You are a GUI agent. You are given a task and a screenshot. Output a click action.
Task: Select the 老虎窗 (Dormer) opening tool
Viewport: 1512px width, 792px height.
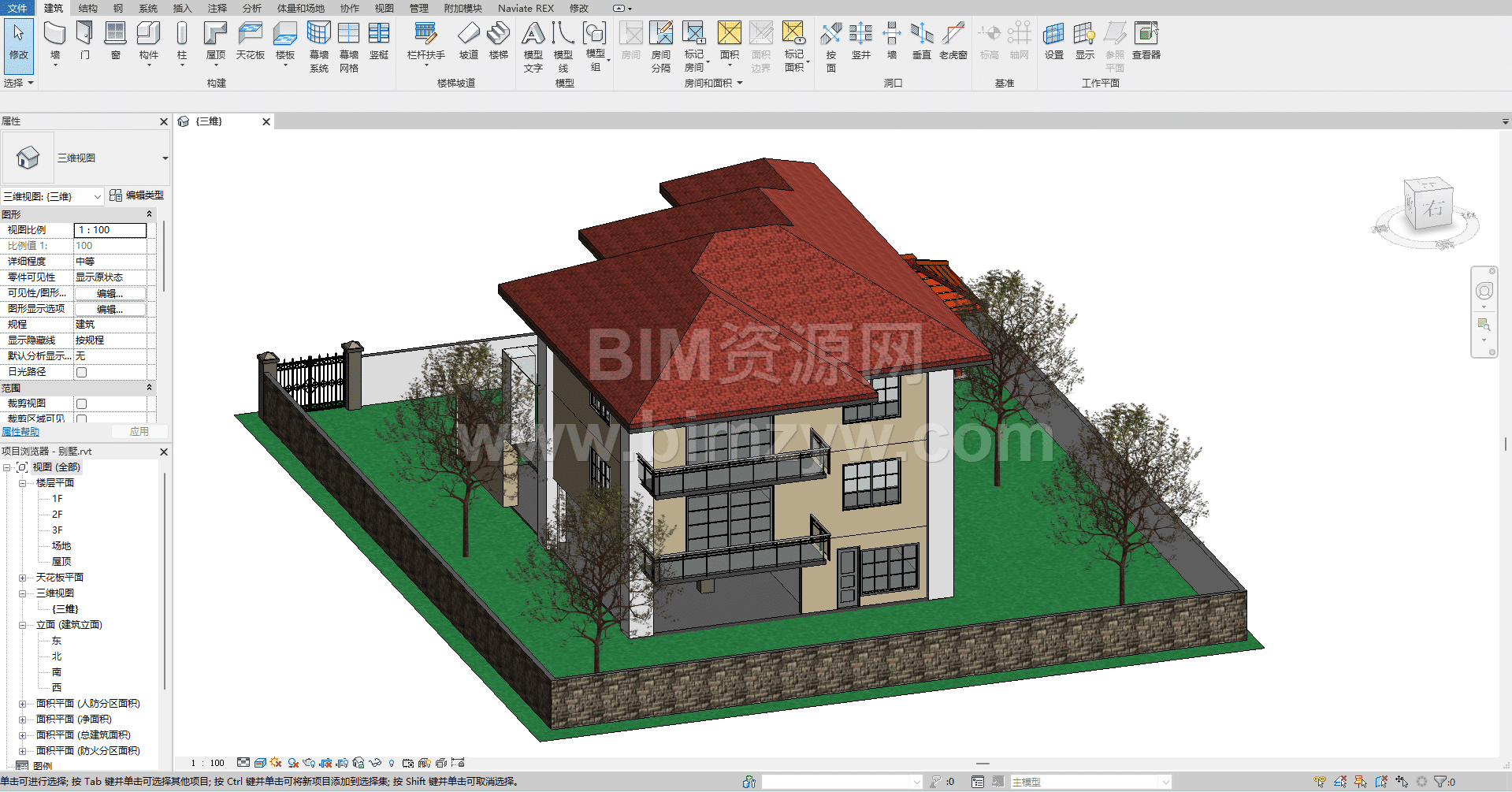click(953, 41)
